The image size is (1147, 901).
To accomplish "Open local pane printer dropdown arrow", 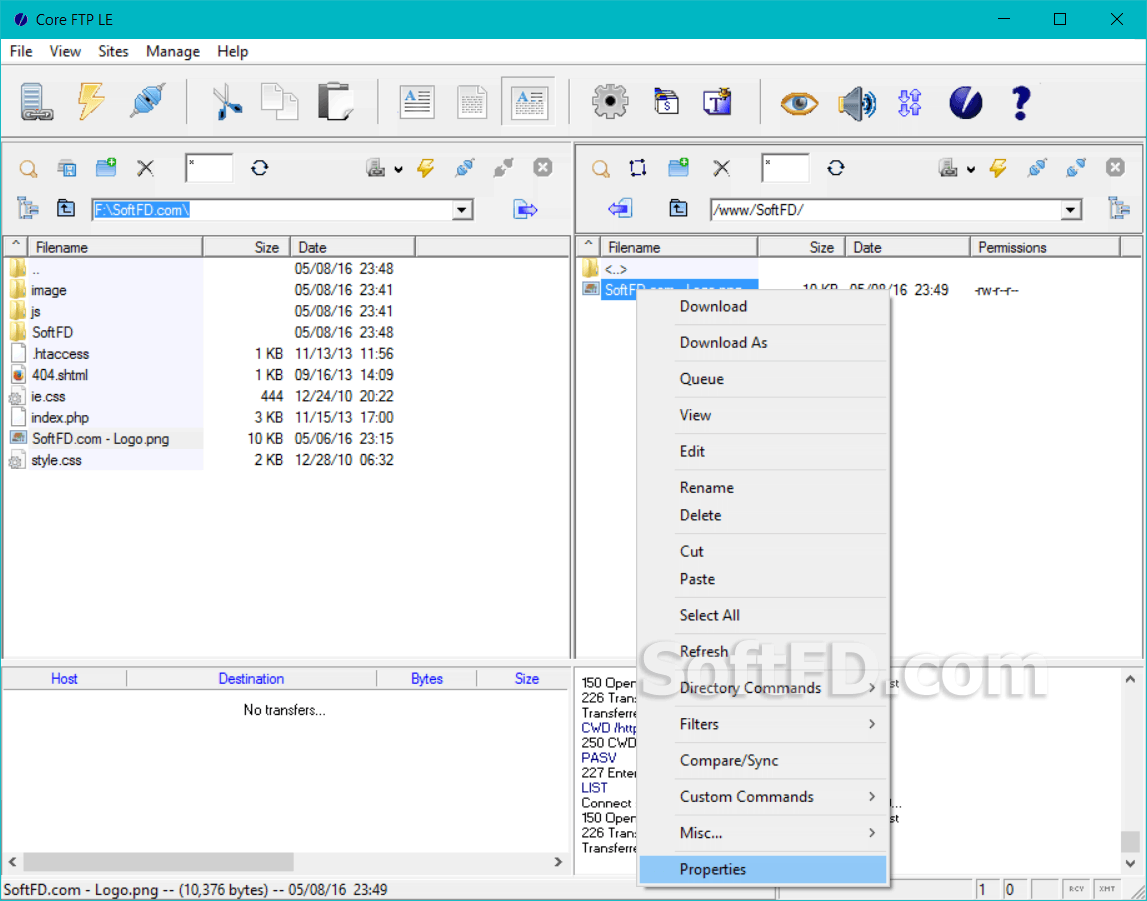I will (398, 169).
